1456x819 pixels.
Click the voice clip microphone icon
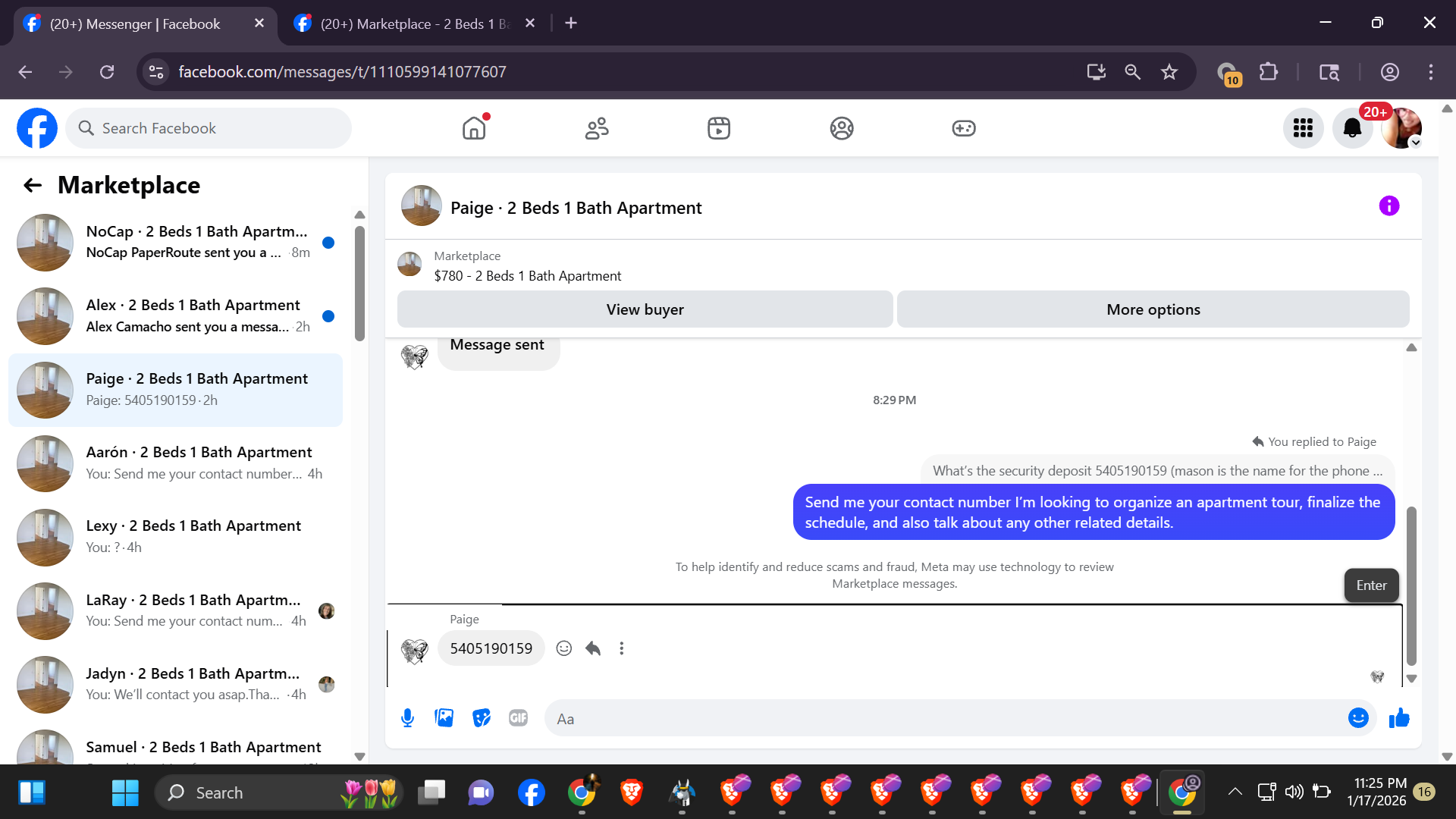pos(407,718)
